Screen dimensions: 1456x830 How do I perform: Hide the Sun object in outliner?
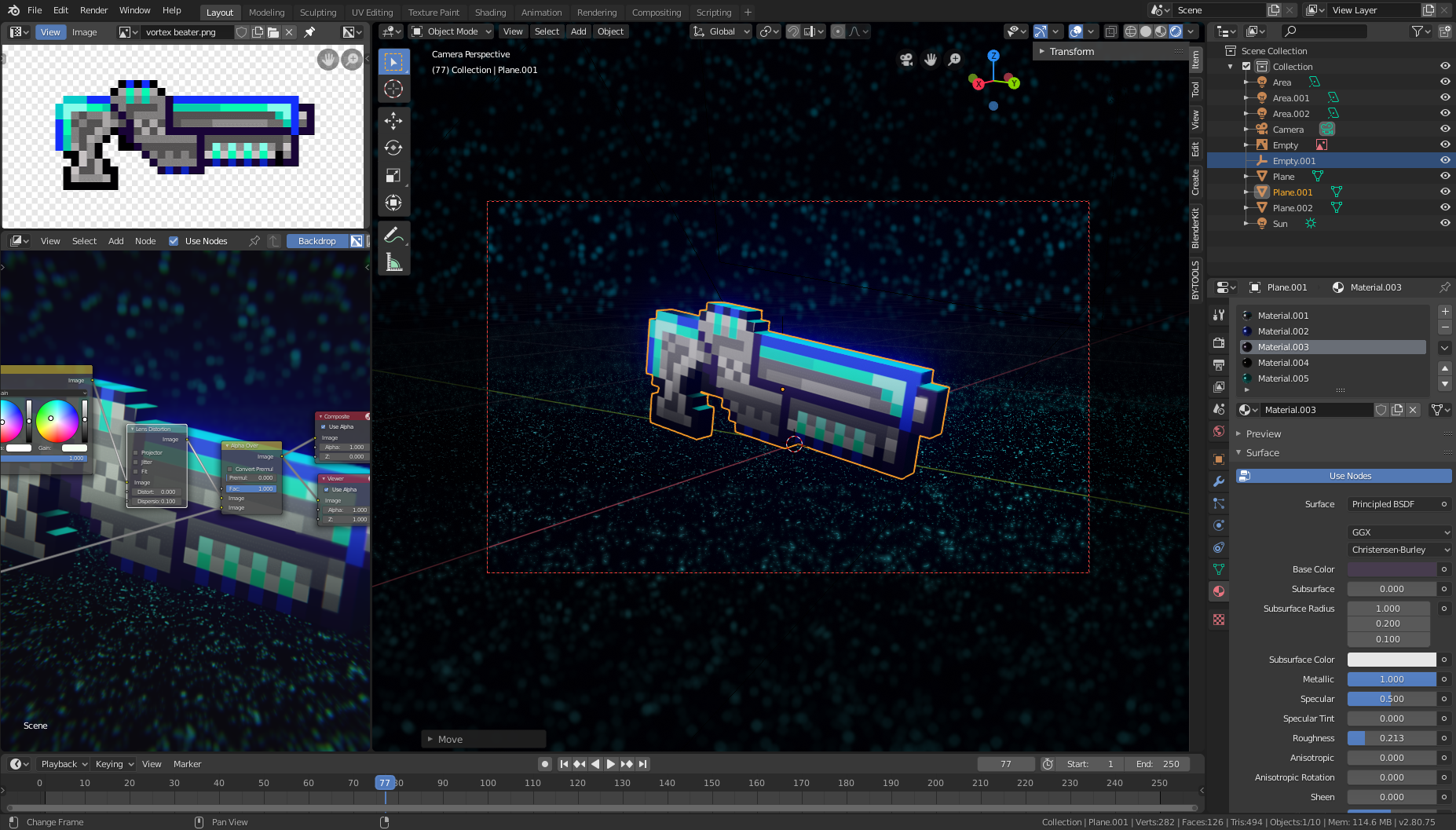tap(1444, 223)
